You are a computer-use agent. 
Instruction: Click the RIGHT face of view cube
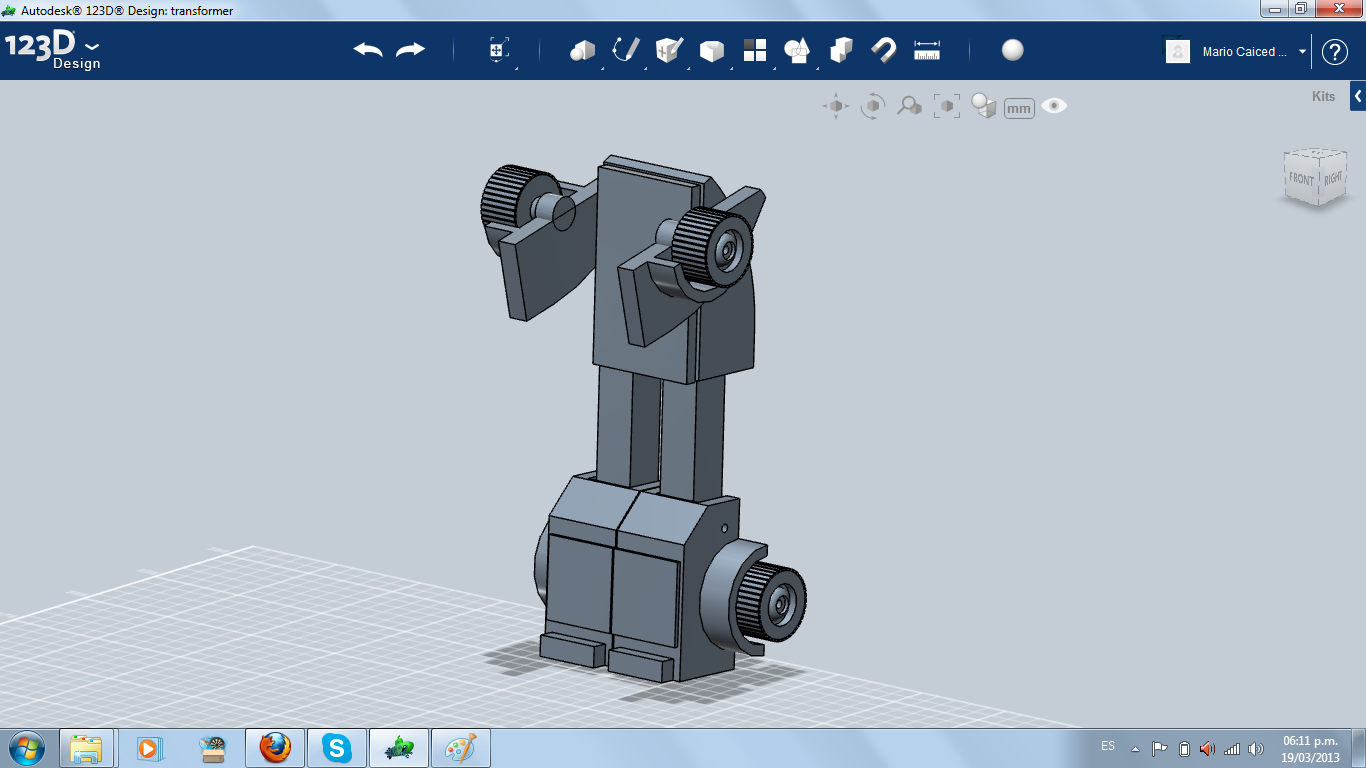point(1333,178)
